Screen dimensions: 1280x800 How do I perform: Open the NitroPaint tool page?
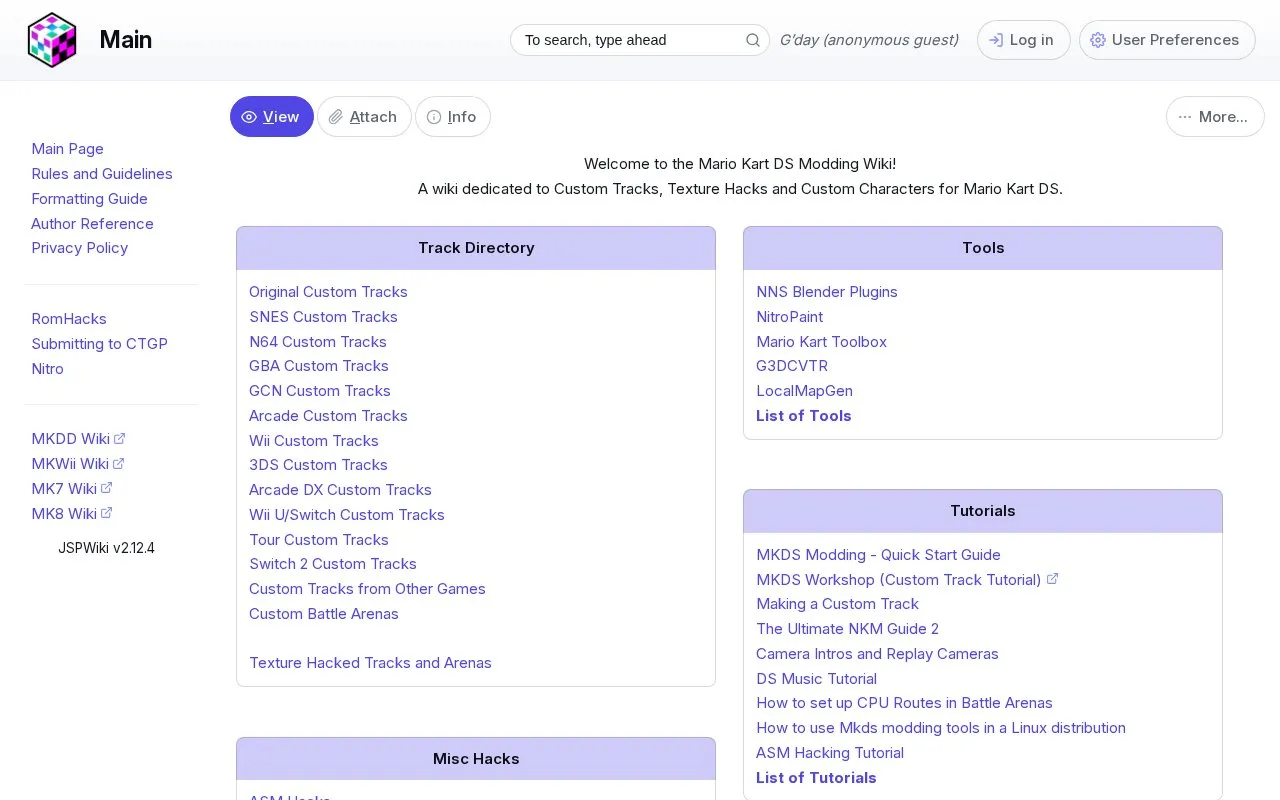pyautogui.click(x=790, y=317)
